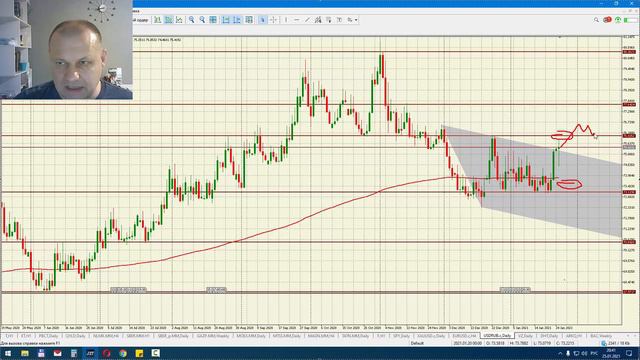Image resolution: width=640 pixels, height=360 pixels.
Task: Select the bar chart display icon
Action: click(x=158, y=20)
